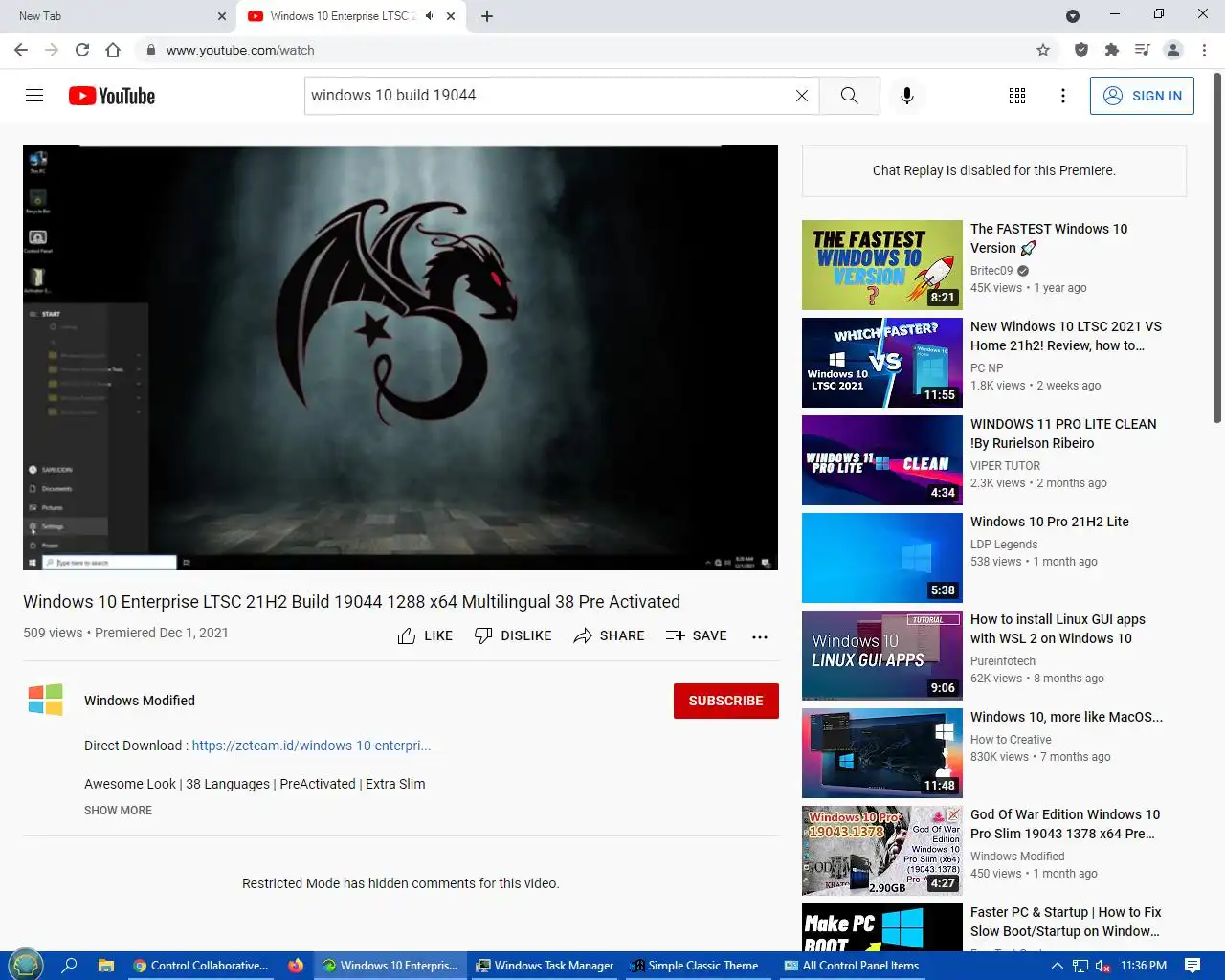Open Faster PC & Startup video title
This screenshot has width=1225, height=980.
point(1066,922)
